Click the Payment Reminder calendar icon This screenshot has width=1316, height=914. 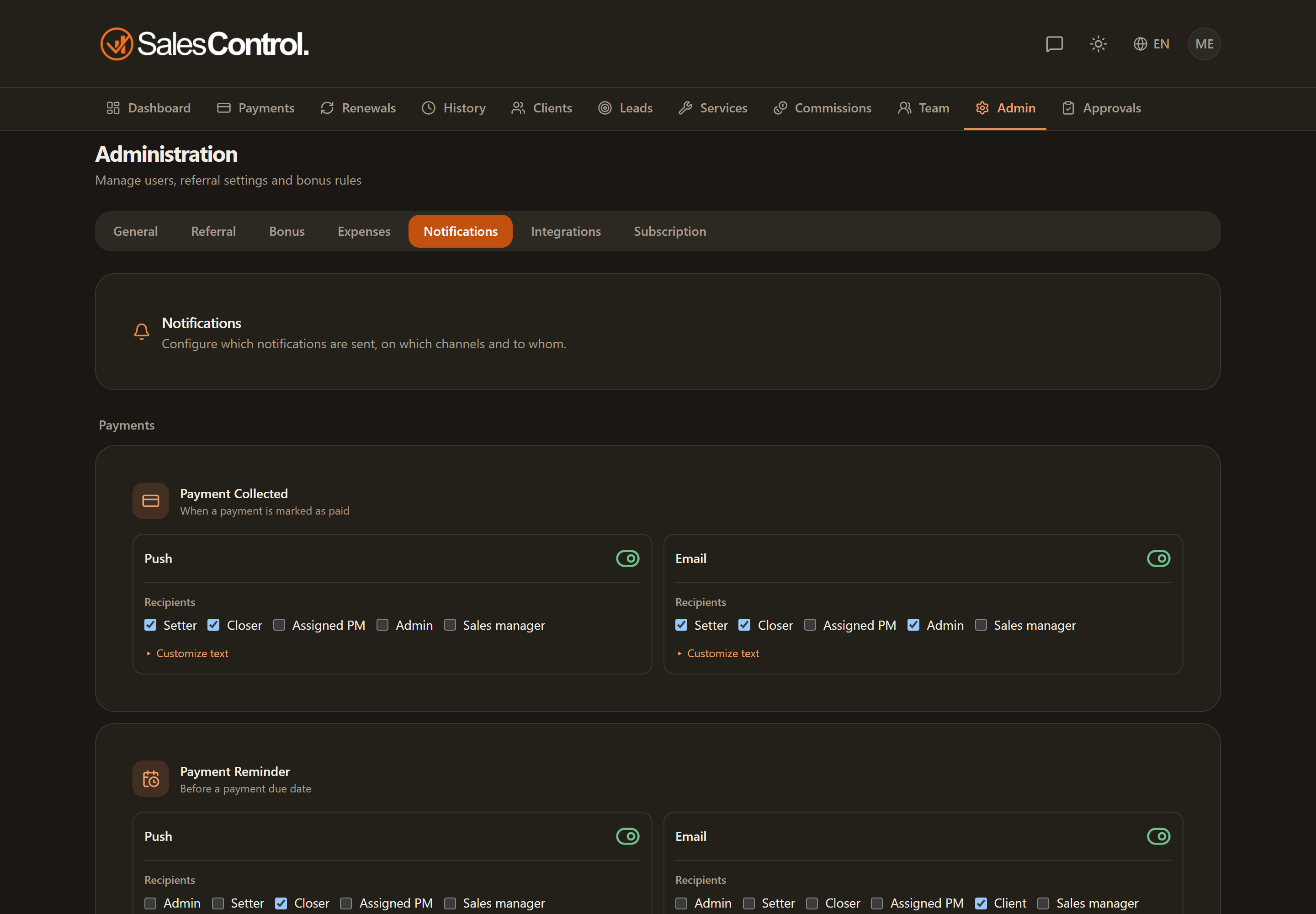tap(151, 779)
